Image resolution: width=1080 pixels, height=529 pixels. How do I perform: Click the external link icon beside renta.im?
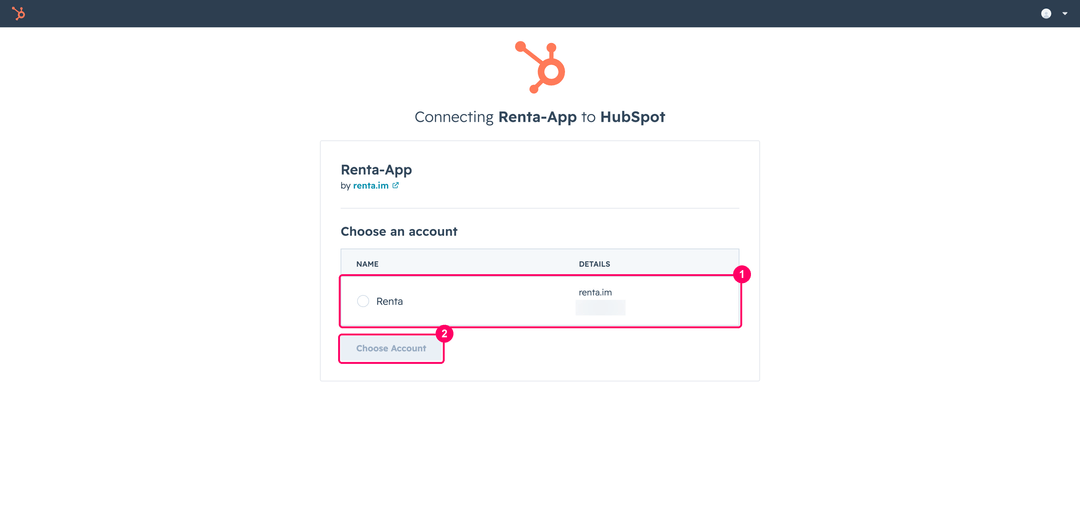pos(395,185)
